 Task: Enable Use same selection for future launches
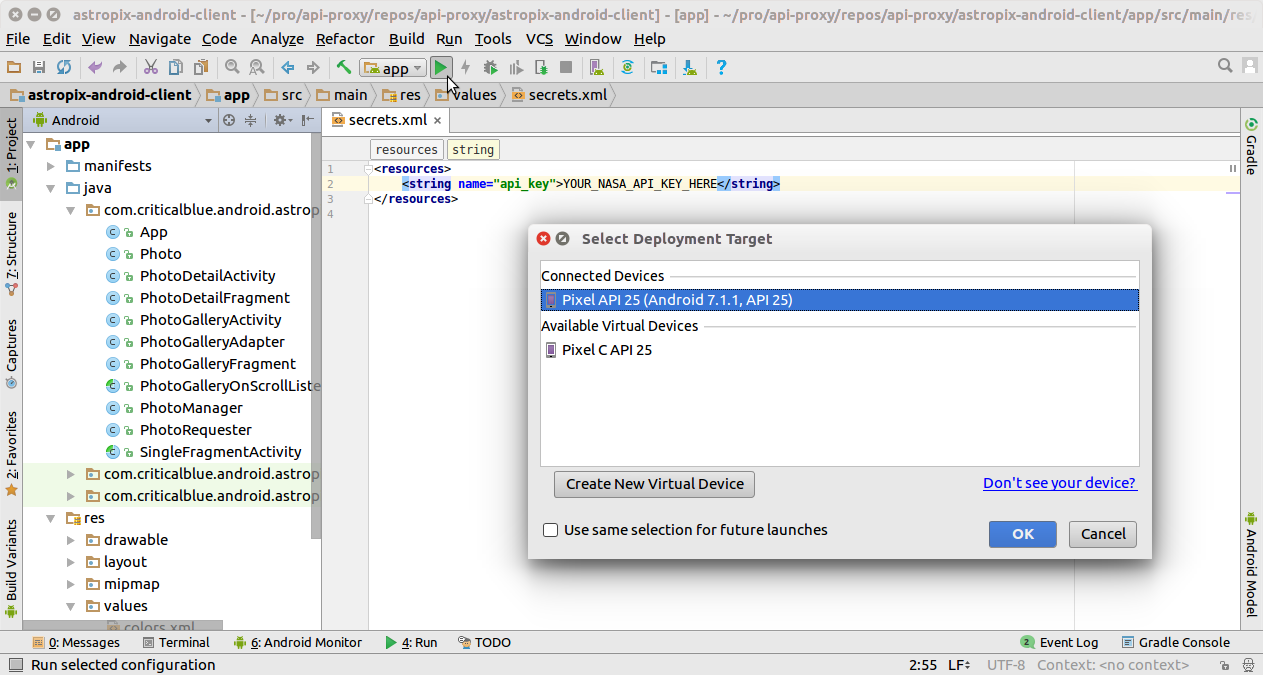550,530
